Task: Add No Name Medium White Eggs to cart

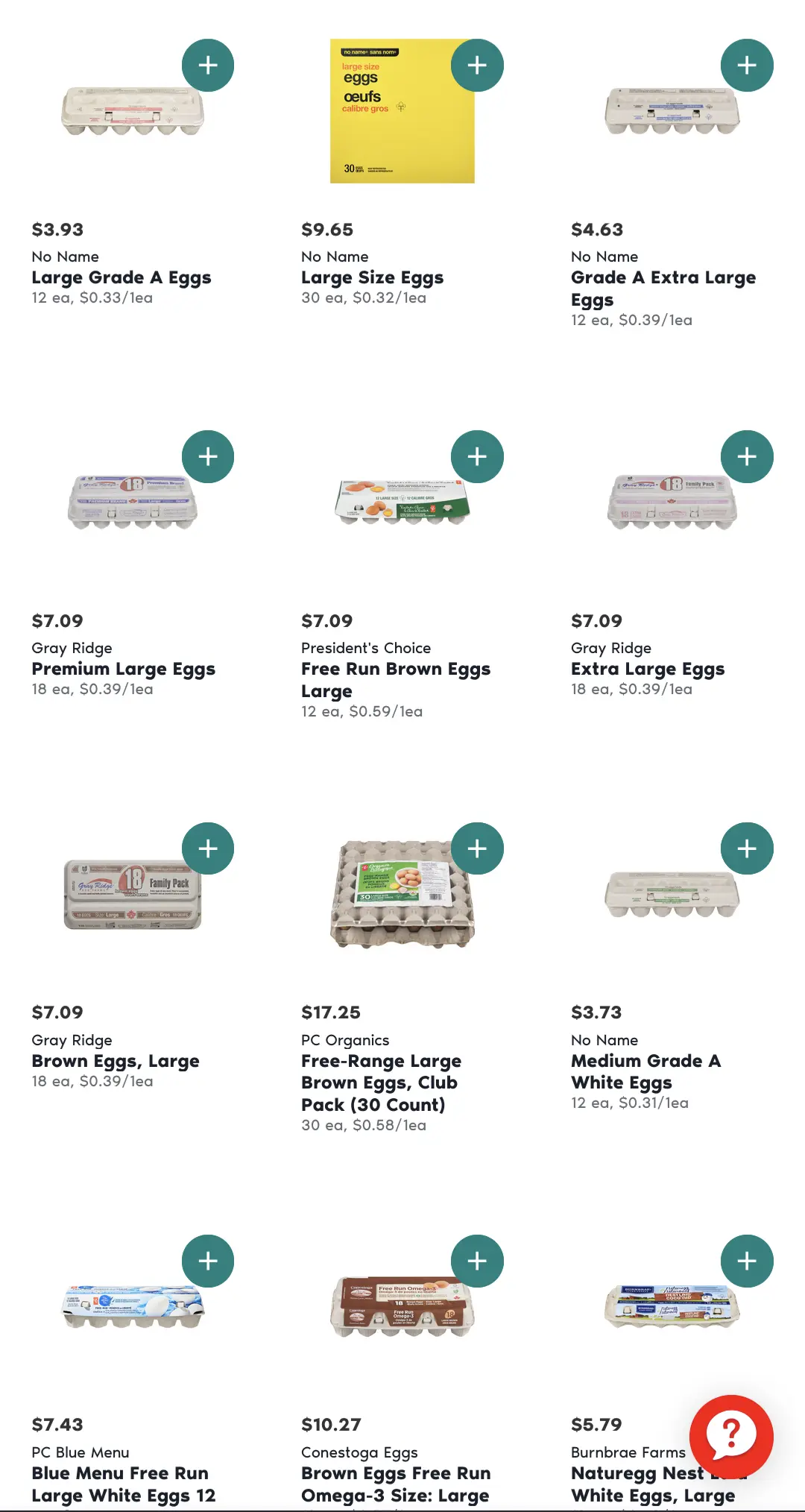Action: pos(747,848)
